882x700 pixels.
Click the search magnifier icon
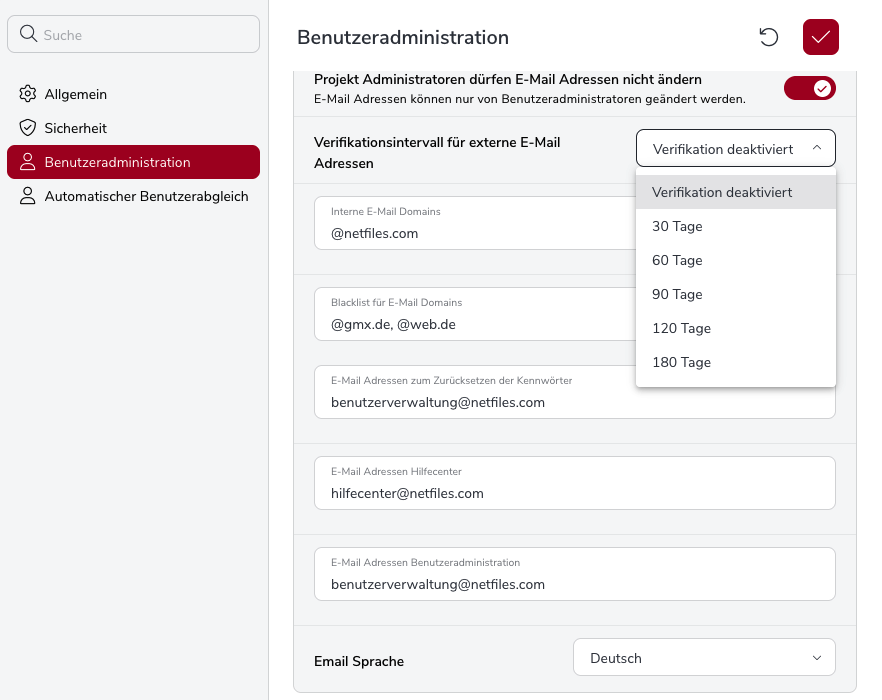[28, 35]
